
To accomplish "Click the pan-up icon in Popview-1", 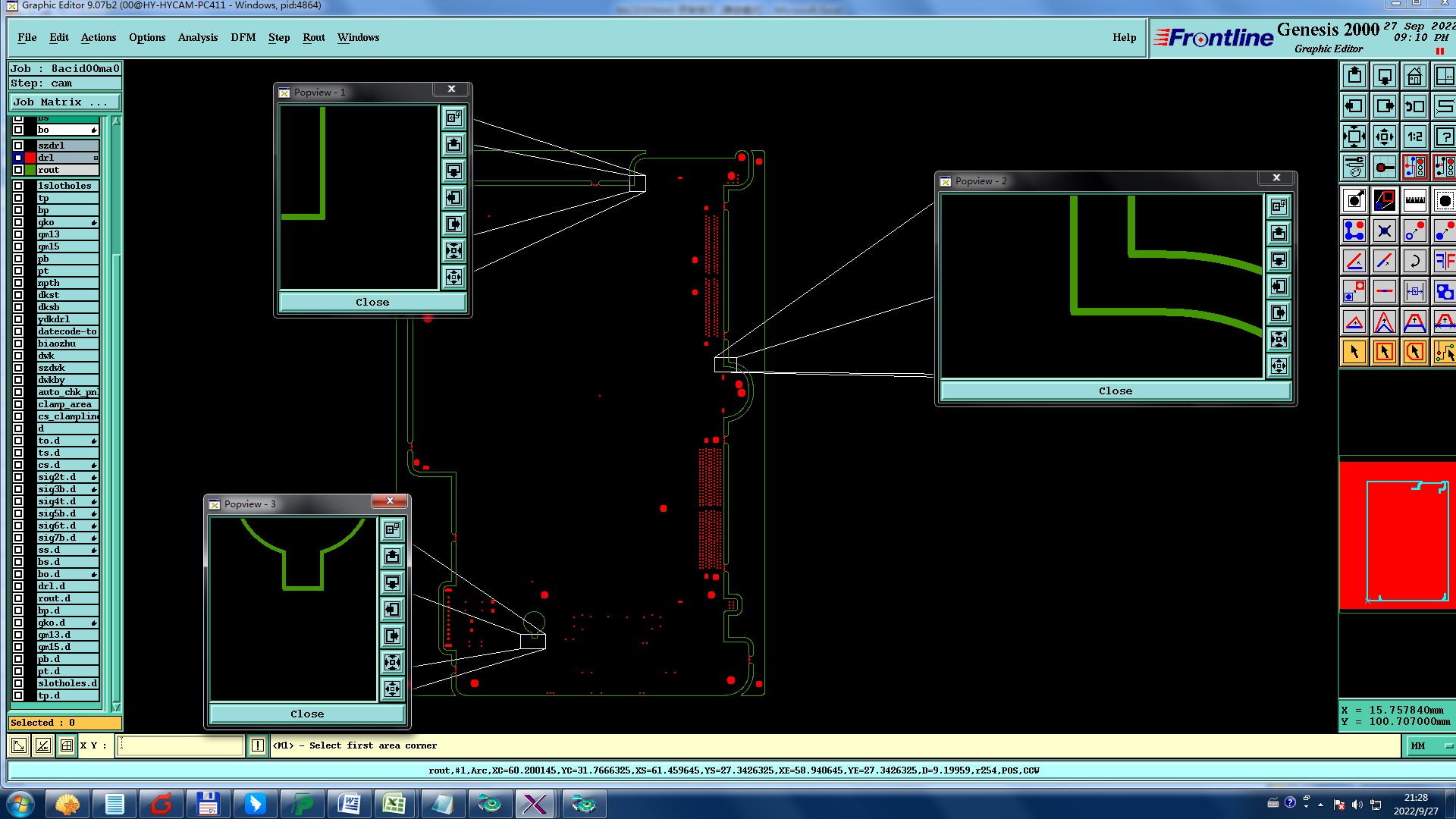I will (x=453, y=144).
